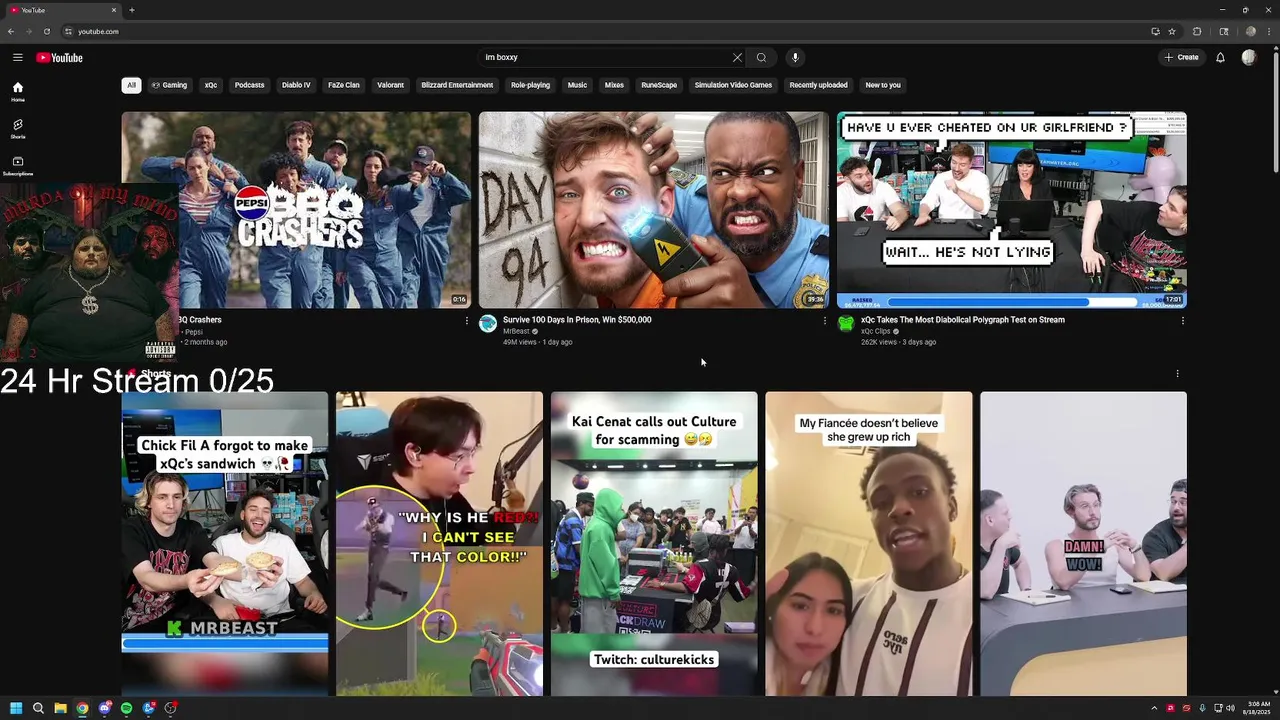Screen dimensions: 1280x720
Task: Select the Music filter chip
Action: coord(577,85)
